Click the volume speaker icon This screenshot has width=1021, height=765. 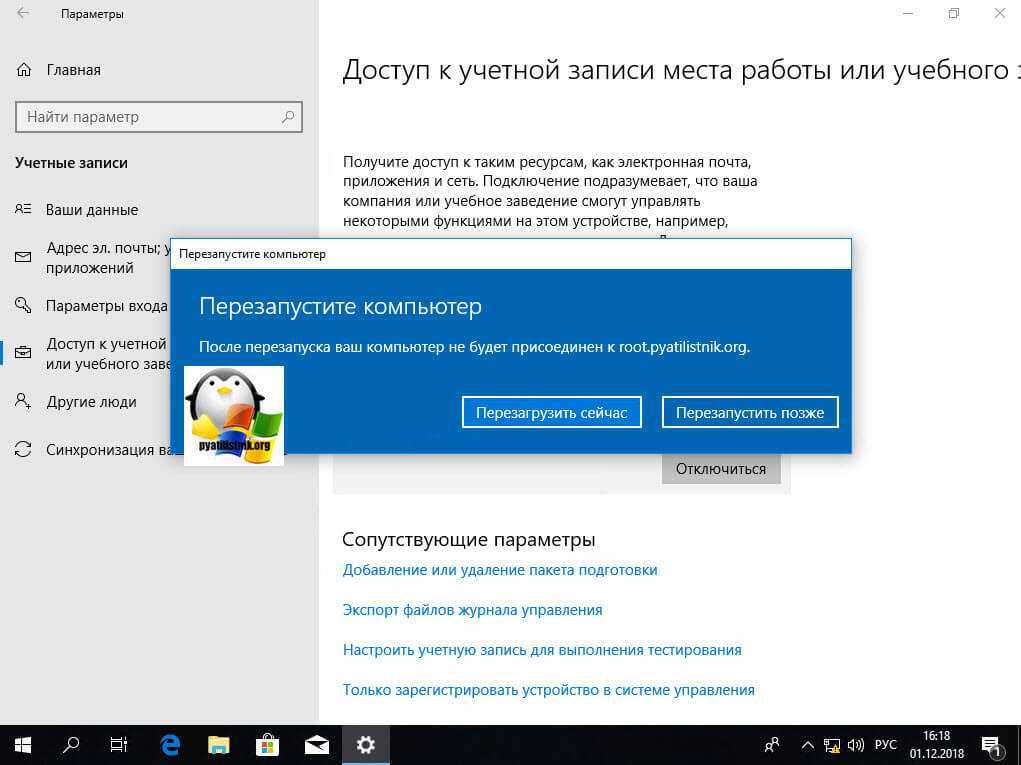pyautogui.click(x=856, y=745)
